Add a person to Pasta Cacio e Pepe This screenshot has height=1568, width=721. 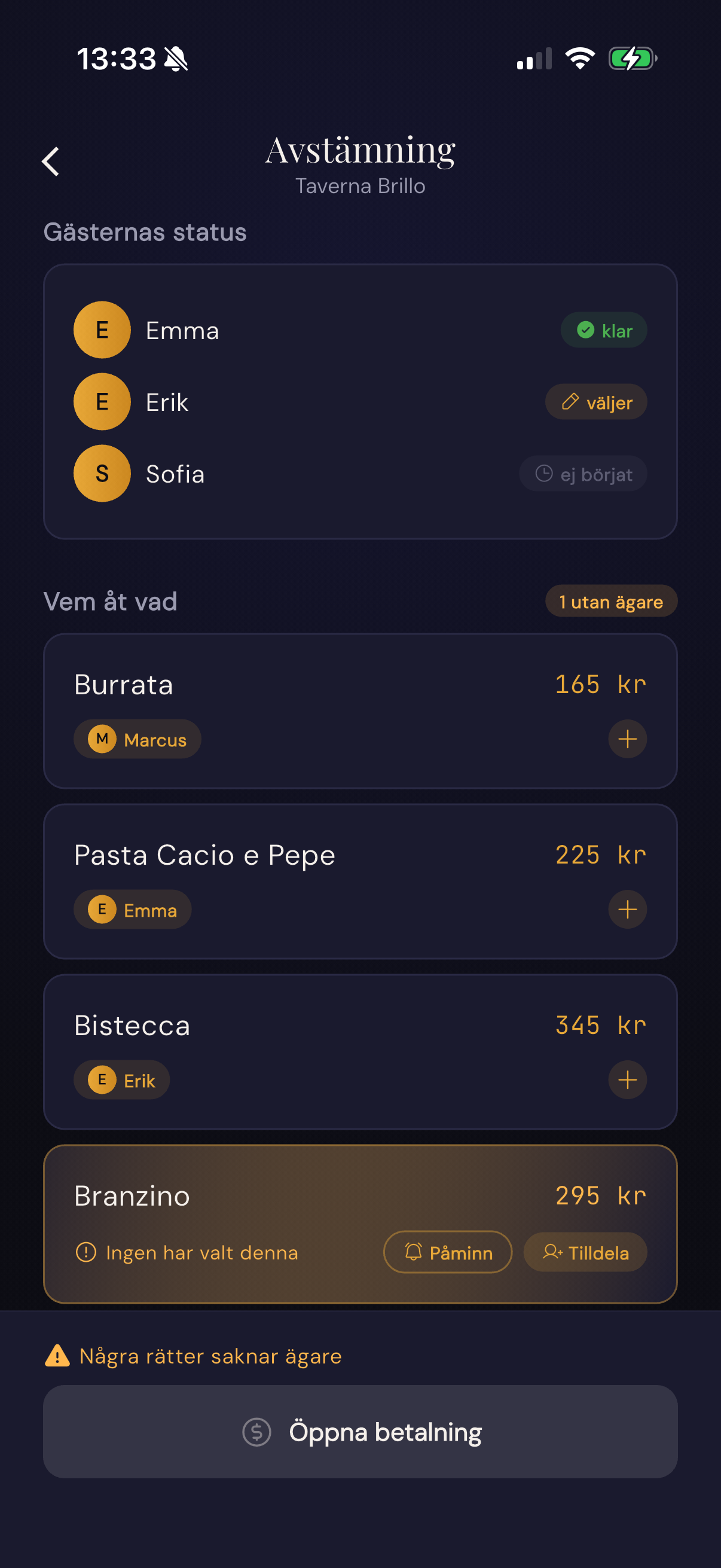627,910
